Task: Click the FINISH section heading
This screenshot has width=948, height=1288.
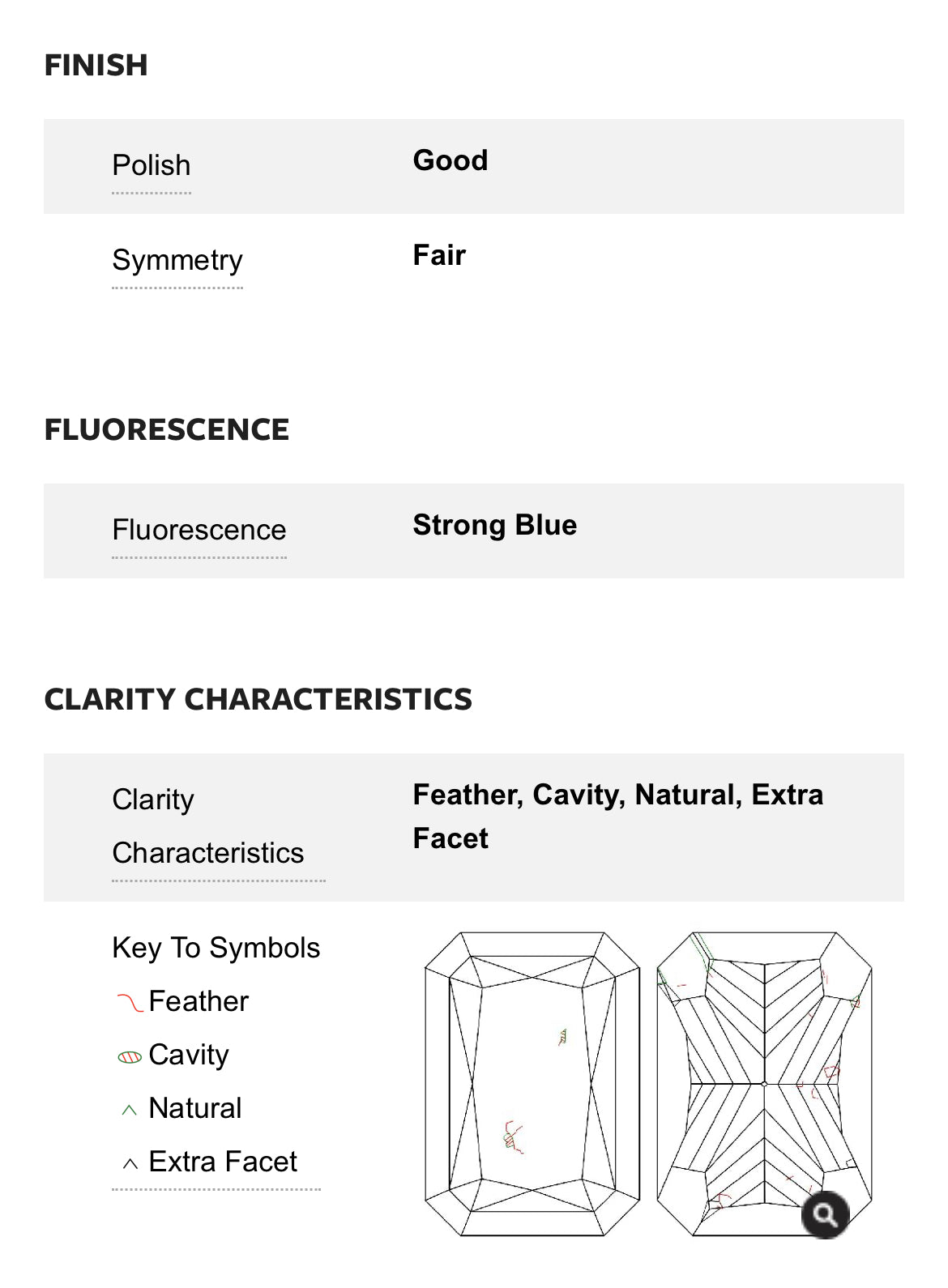Action: click(x=96, y=65)
